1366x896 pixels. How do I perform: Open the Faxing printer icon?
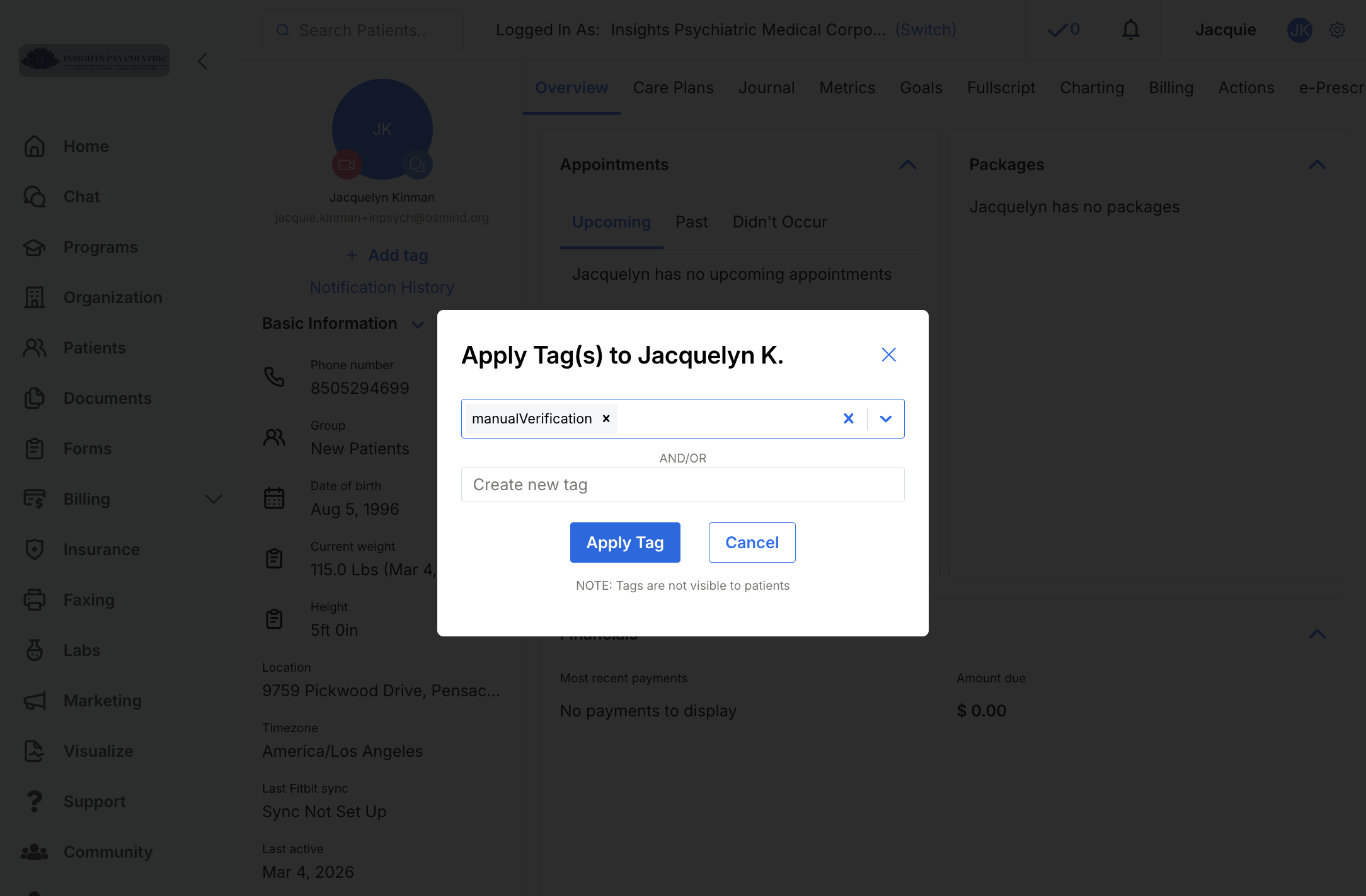coord(35,600)
